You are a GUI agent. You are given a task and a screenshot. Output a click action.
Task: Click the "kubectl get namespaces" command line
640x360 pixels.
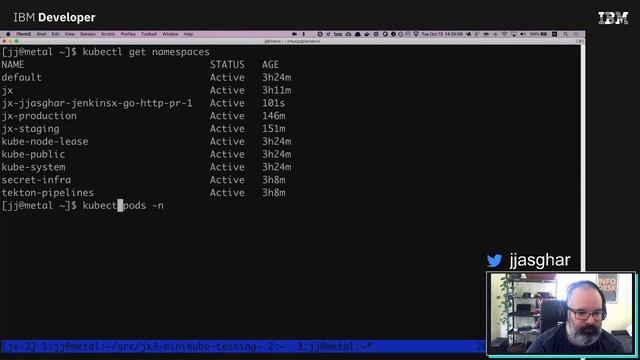point(146,52)
